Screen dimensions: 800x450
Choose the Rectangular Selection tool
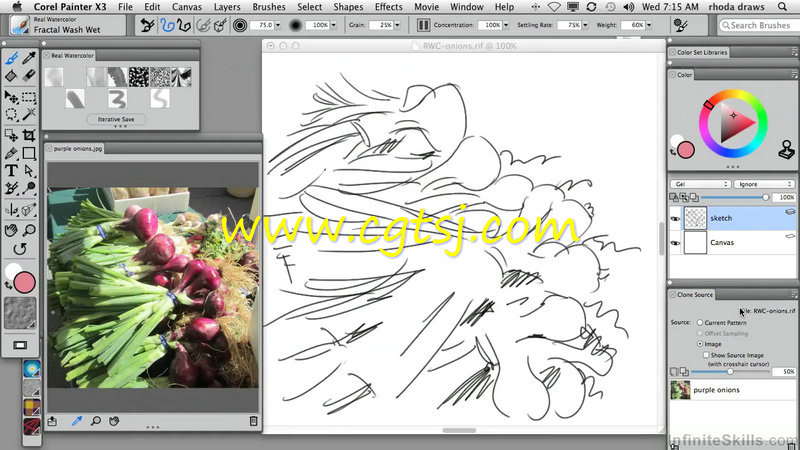(x=29, y=96)
